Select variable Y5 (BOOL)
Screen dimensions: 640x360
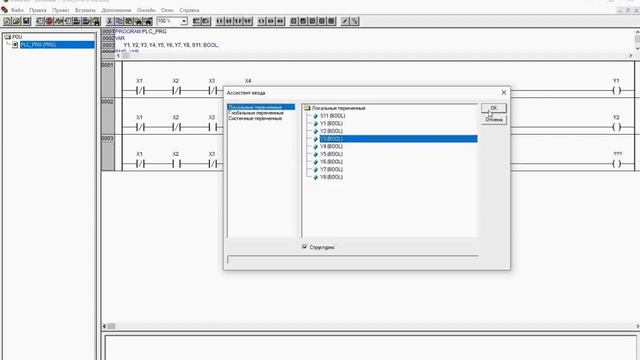point(331,154)
